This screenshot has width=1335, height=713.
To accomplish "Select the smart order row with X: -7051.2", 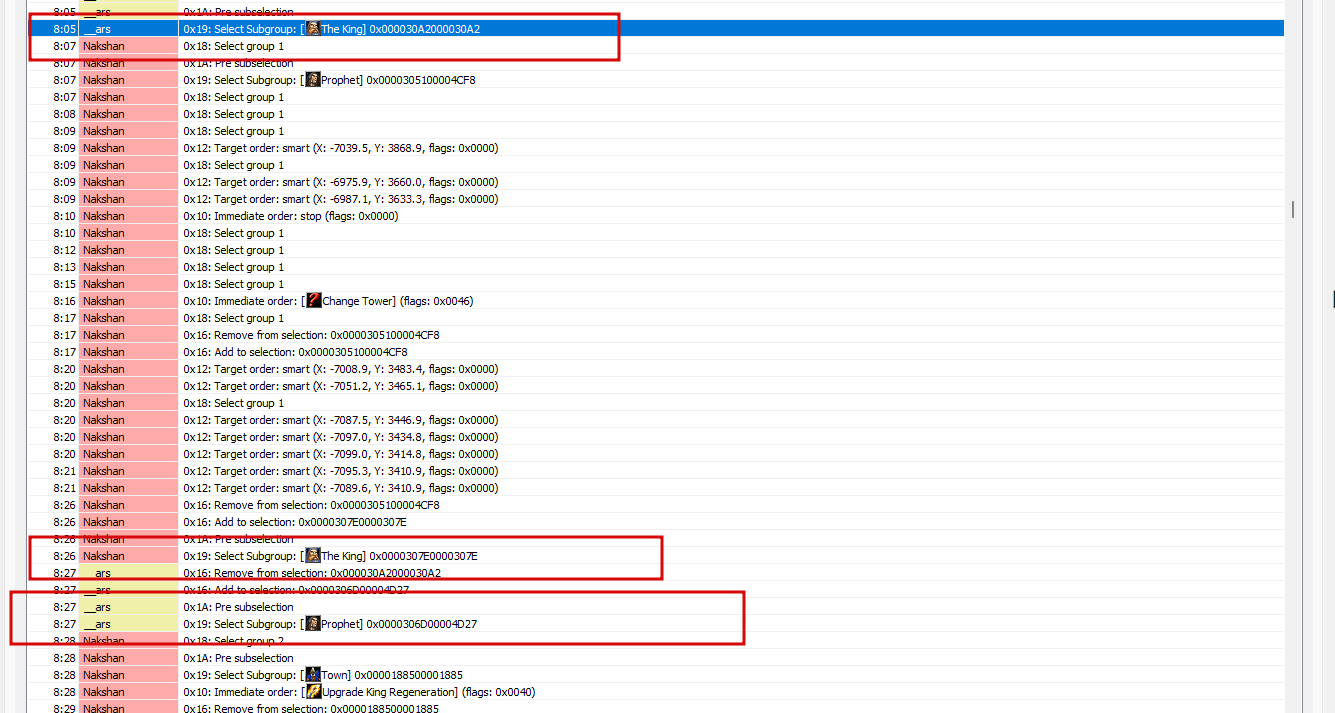I will pyautogui.click(x=656, y=386).
